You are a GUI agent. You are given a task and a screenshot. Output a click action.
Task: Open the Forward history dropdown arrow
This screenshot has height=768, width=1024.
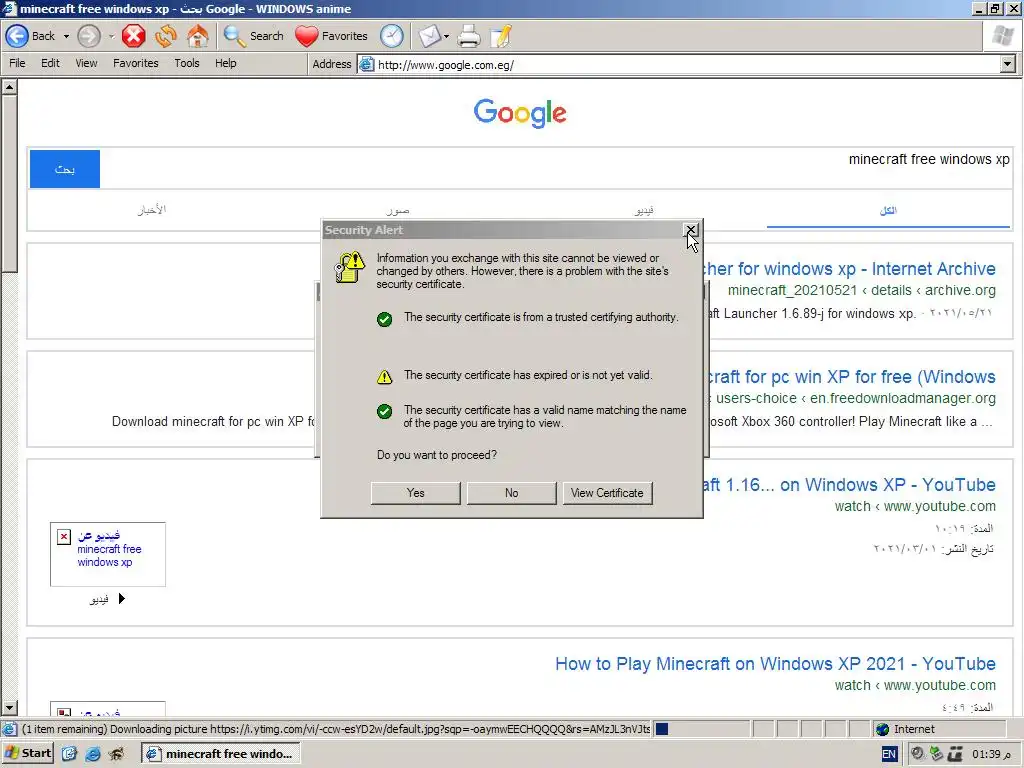(111, 37)
